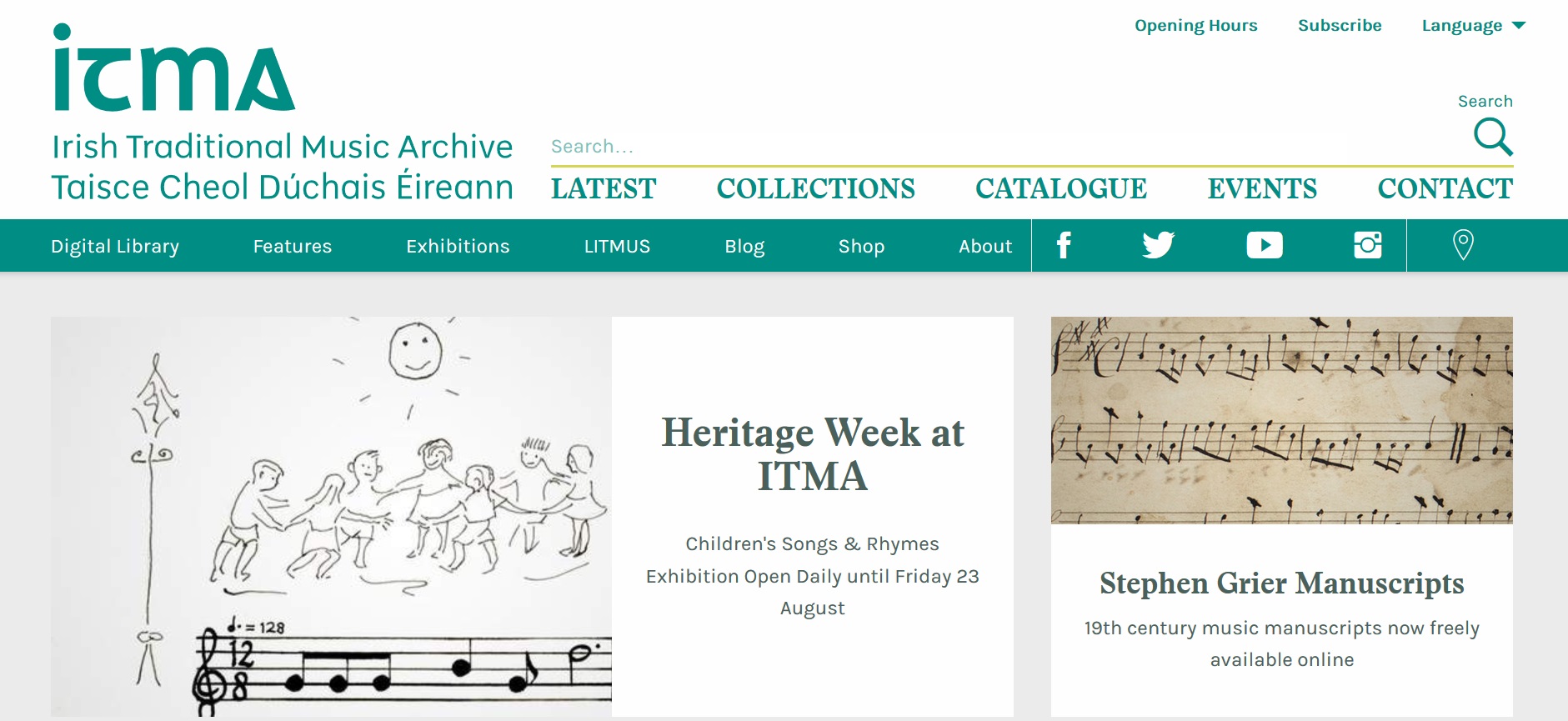Screen dimensions: 1568x721
Task: Open the Stephen Grier Manuscripts manuscript image
Action: 1281,420
